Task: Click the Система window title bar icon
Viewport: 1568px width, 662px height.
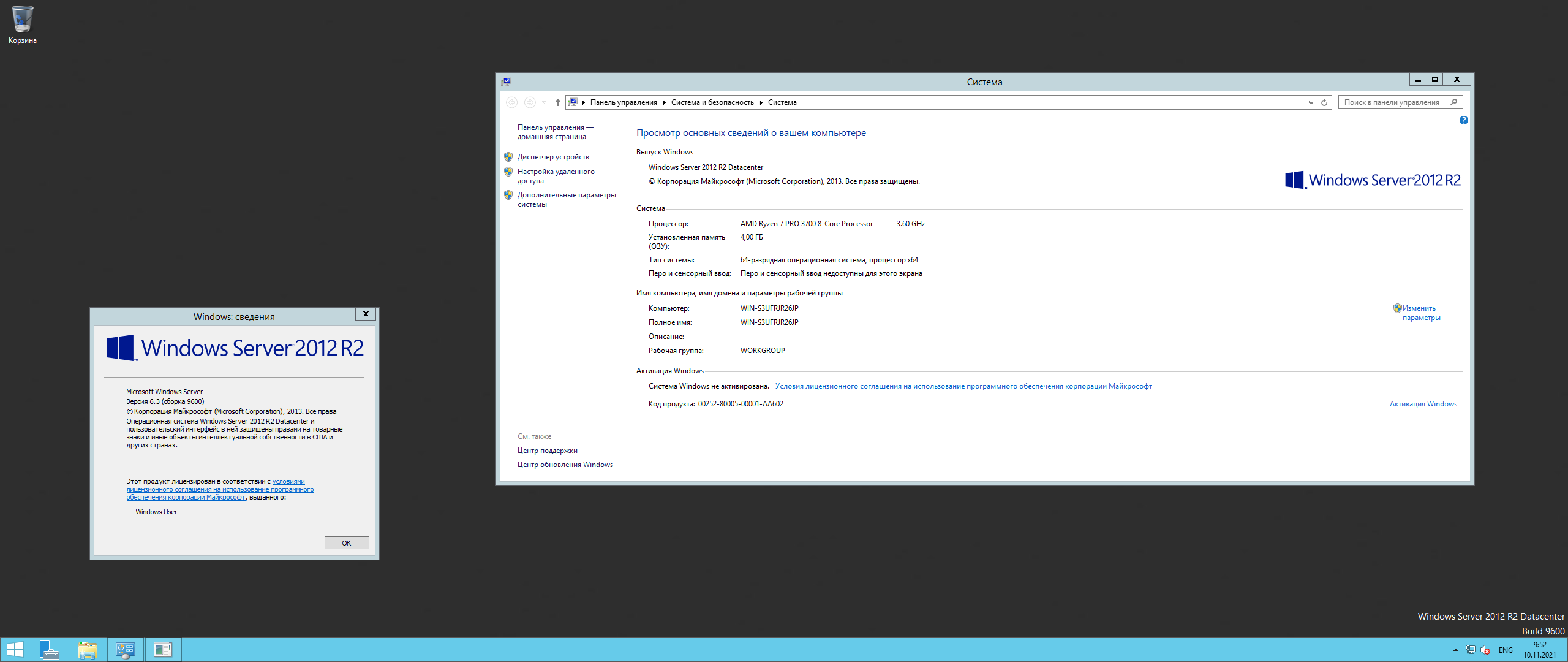Action: (x=506, y=82)
